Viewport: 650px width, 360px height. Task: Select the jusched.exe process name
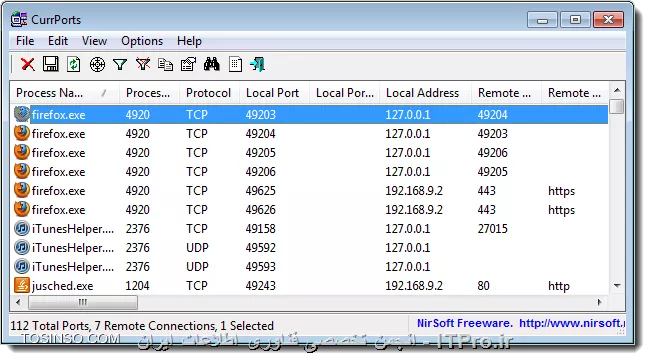click(x=63, y=286)
